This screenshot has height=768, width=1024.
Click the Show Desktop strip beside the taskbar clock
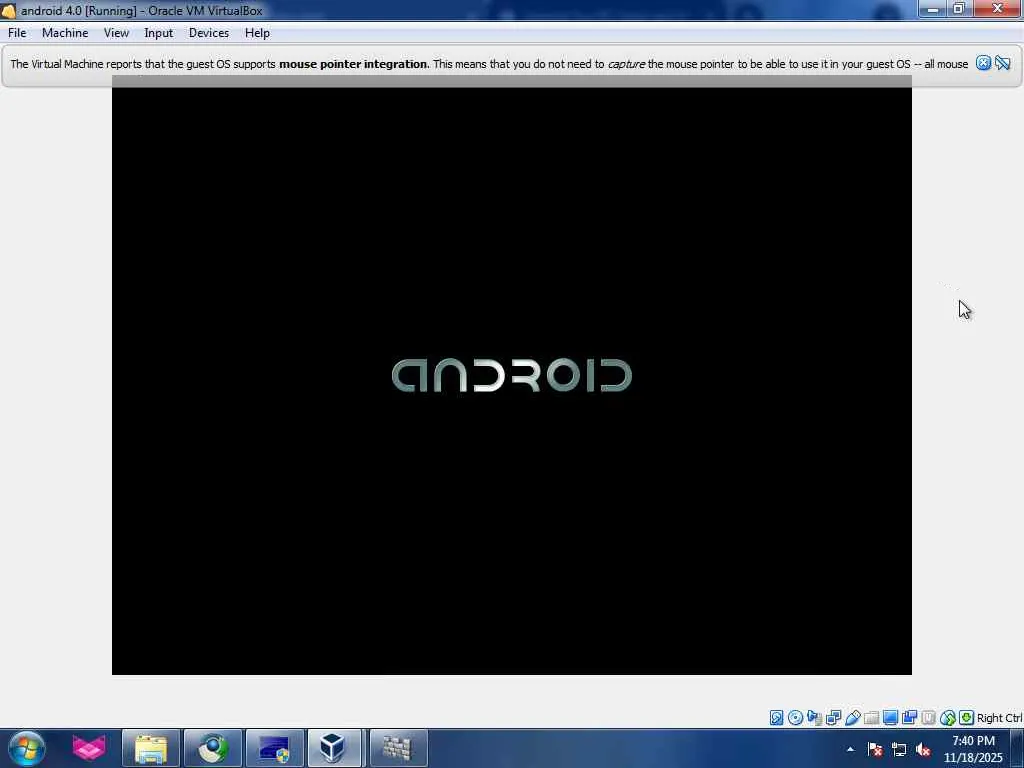coord(1017,748)
